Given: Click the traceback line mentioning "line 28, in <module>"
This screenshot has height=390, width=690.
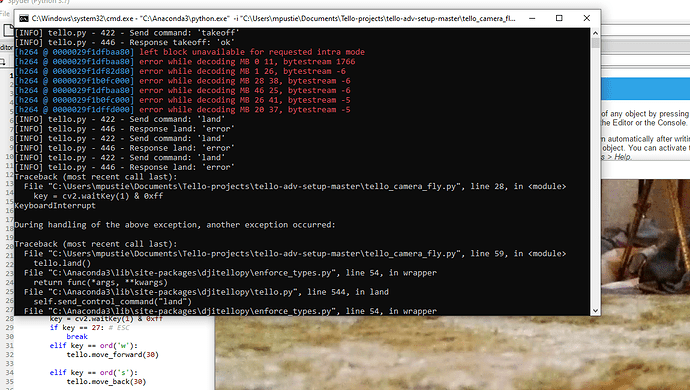Looking at the screenshot, I should pyautogui.click(x=295, y=187).
